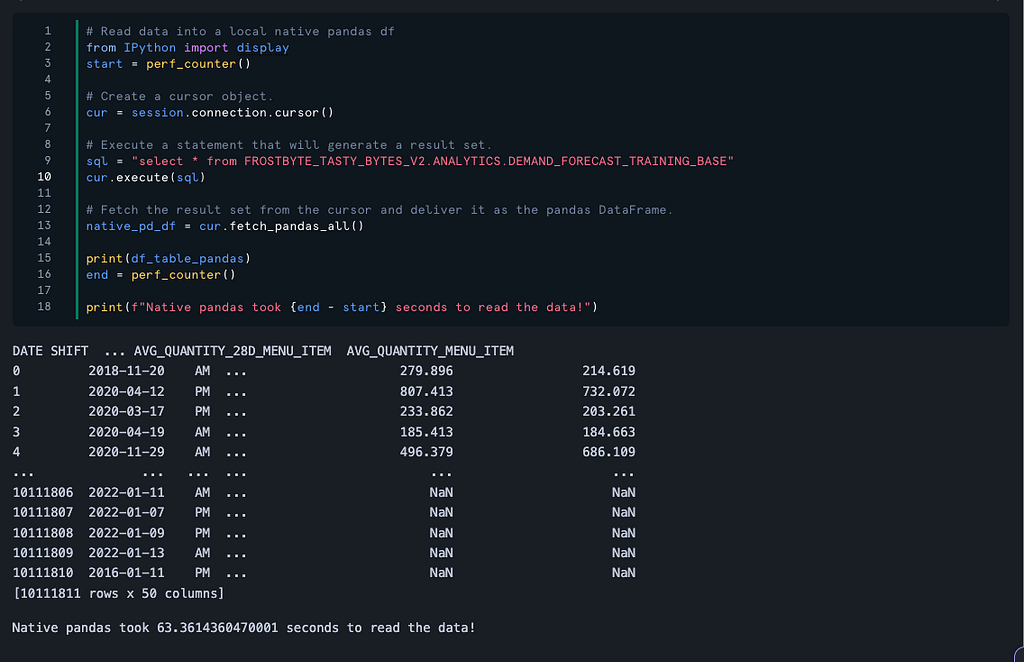1024x662 pixels.
Task: Click session.connection.cursor() code on line 6
Action: point(232,112)
